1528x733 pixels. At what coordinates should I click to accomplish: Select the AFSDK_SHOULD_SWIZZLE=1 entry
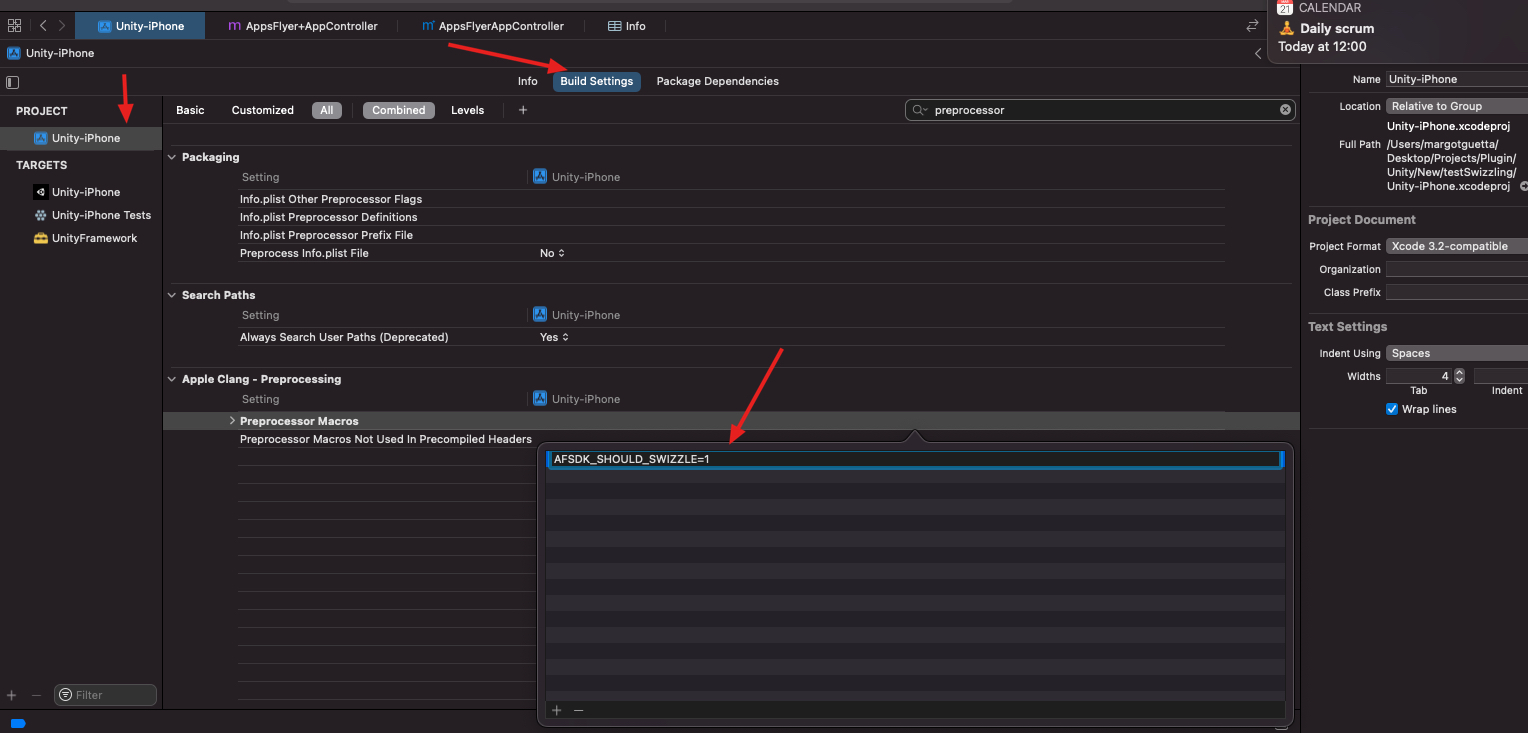coord(915,459)
